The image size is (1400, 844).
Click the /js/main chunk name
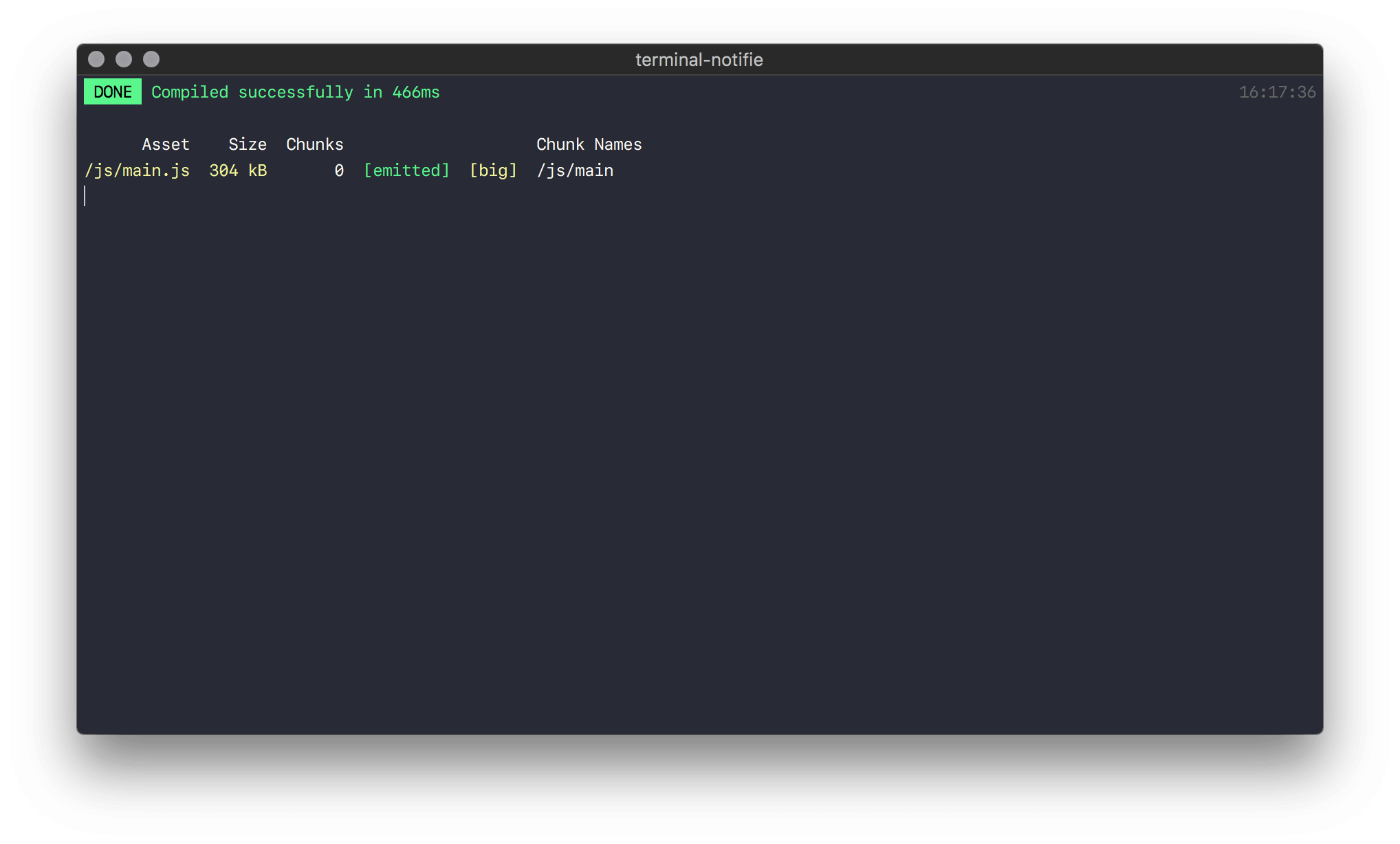575,170
